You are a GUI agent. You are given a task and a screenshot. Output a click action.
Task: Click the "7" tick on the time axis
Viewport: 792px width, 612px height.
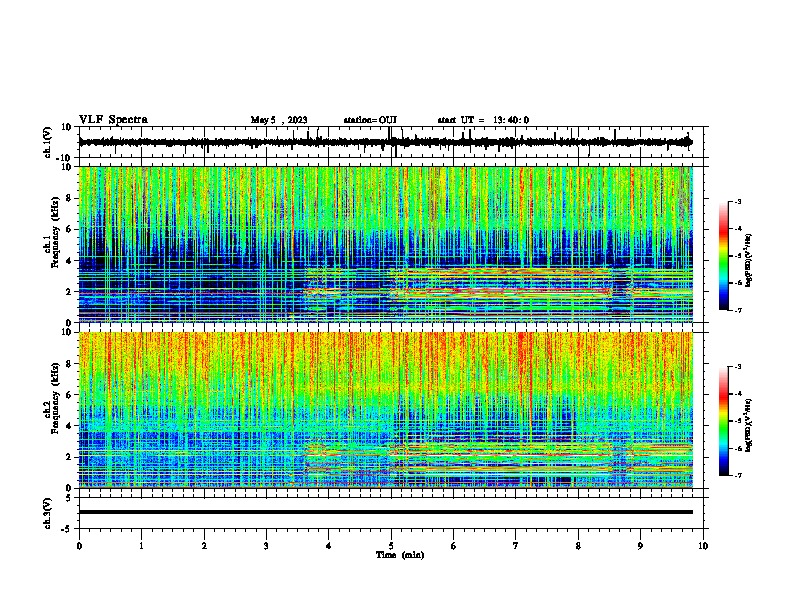[x=516, y=546]
